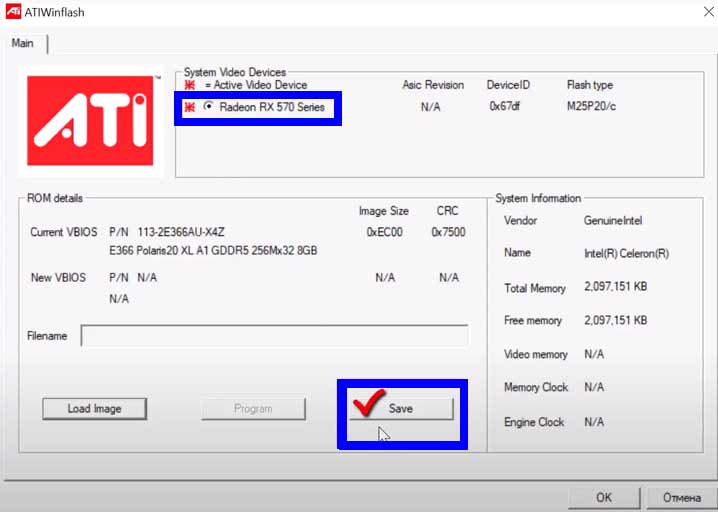Click the text E366 Polaris20 XL A1 GDDR5
The width and height of the screenshot is (718, 512).
pos(179,251)
